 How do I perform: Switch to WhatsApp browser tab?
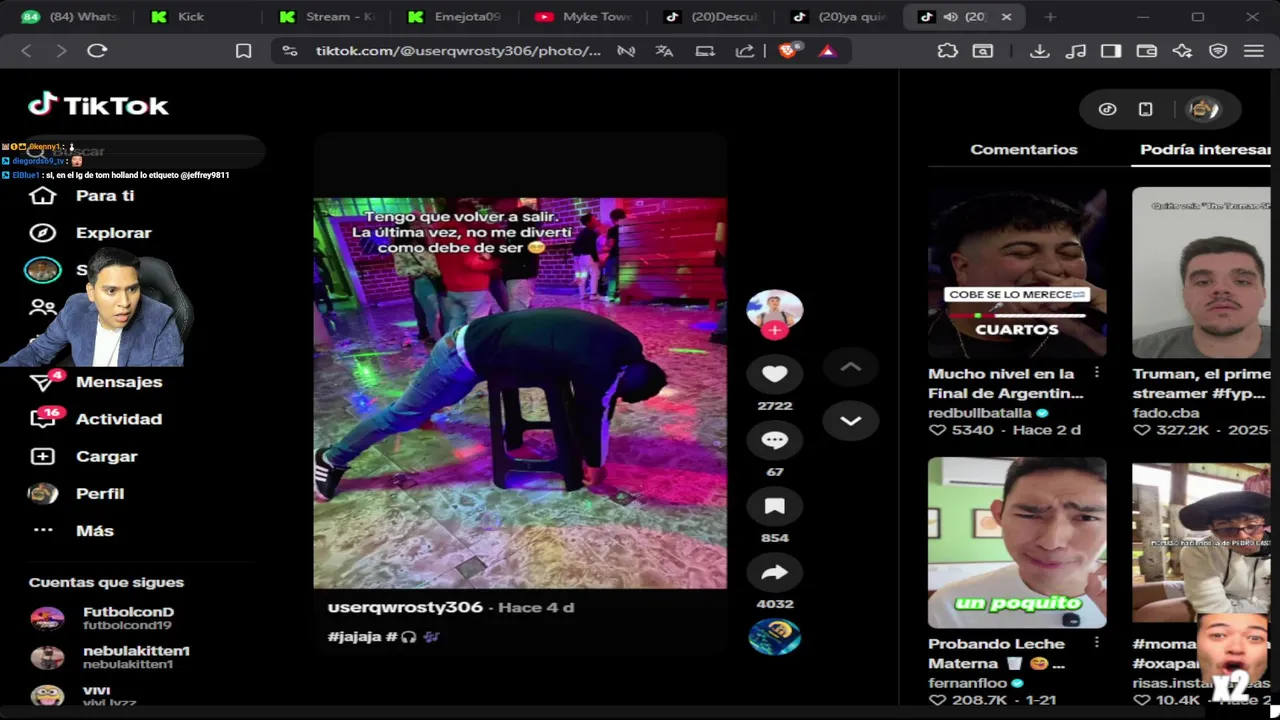(70, 17)
